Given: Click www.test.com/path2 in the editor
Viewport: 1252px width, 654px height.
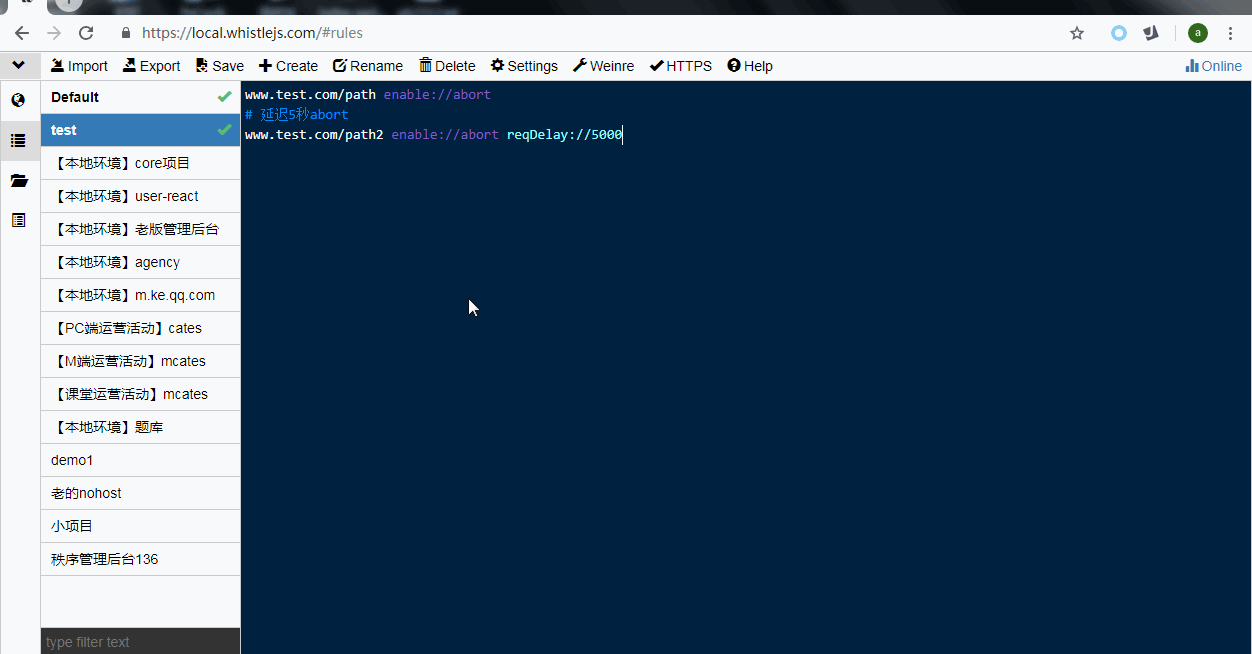Looking at the screenshot, I should point(314,135).
